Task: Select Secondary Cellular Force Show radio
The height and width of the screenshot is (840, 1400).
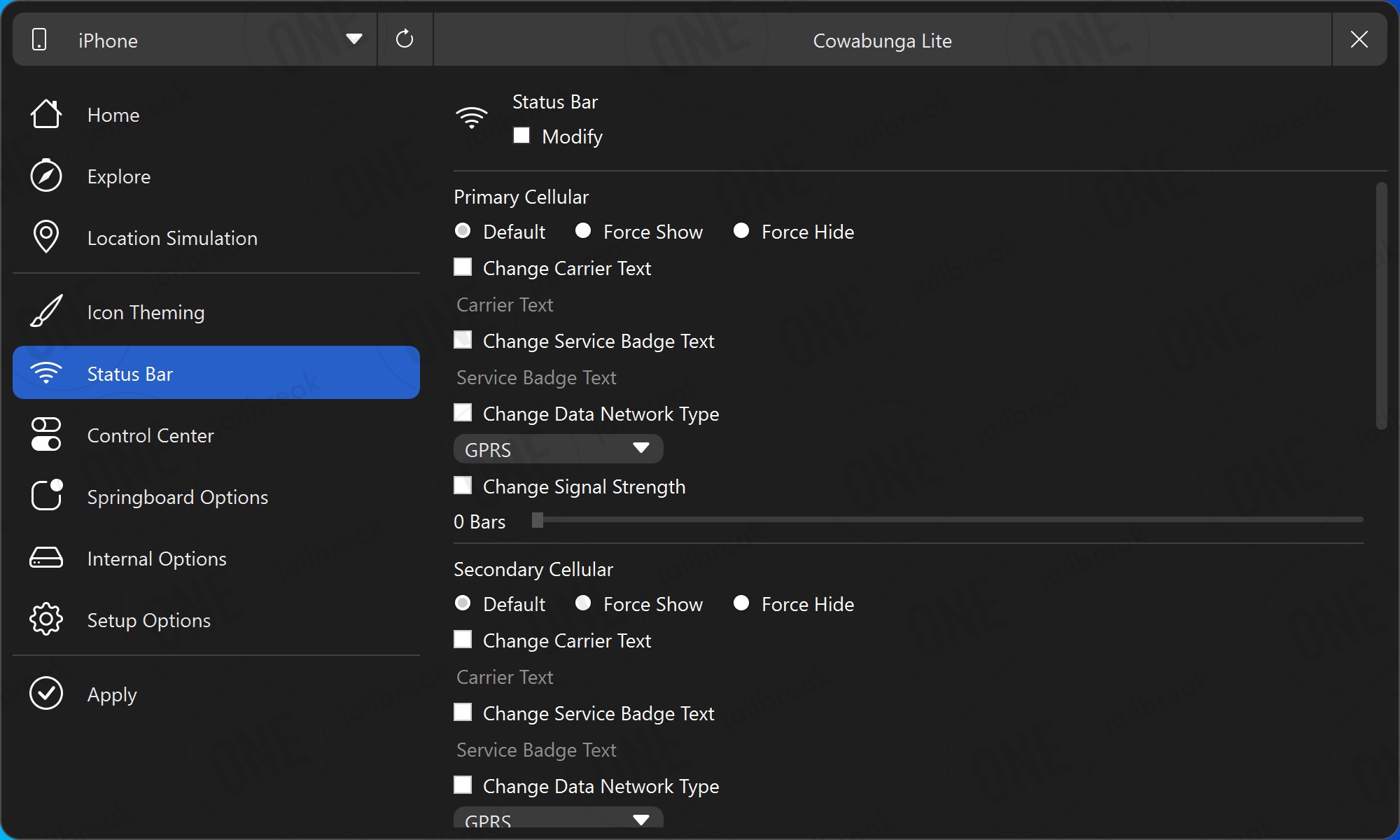Action: 583,603
